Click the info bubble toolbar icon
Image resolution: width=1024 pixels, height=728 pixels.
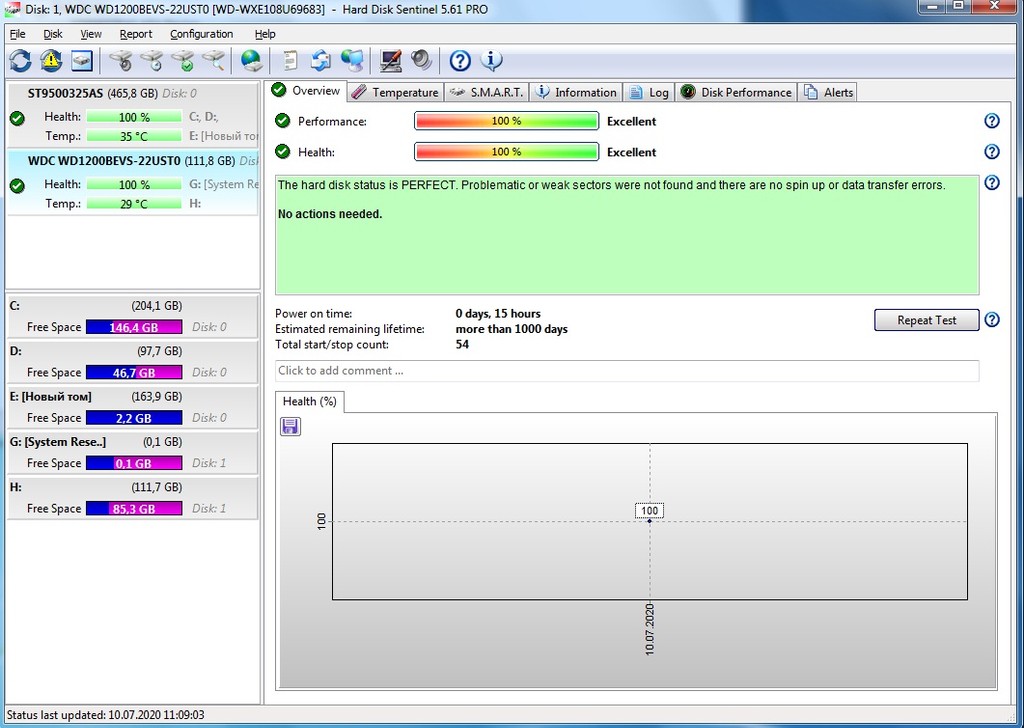pos(491,61)
